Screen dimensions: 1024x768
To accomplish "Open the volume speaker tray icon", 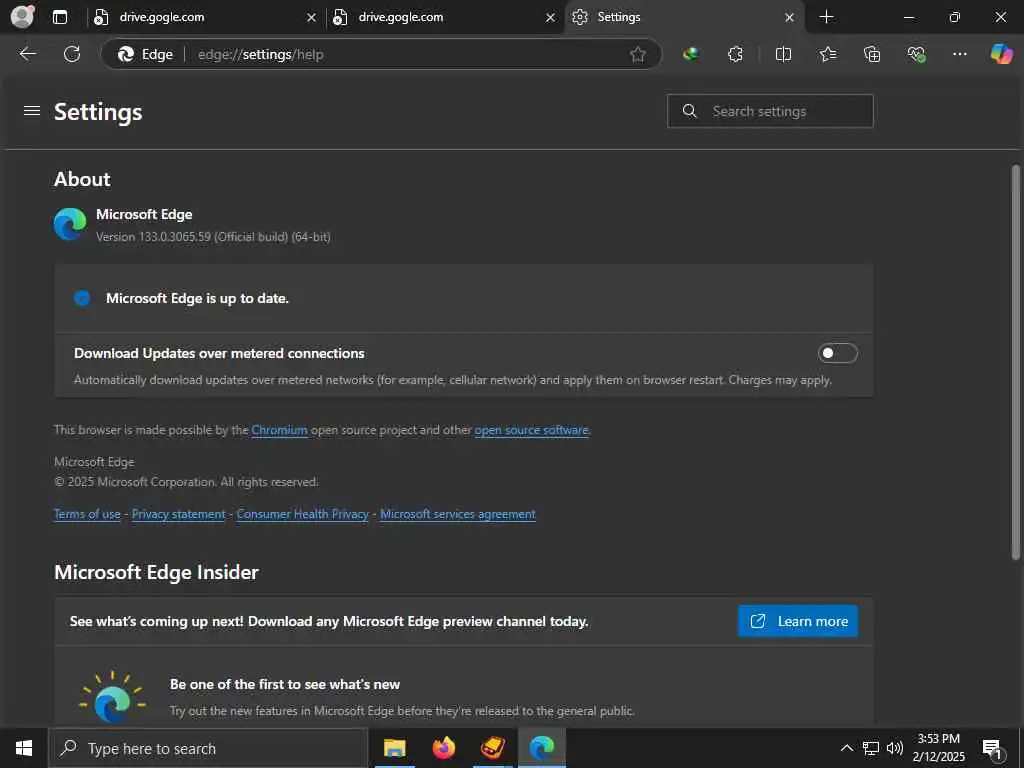I will [x=895, y=748].
